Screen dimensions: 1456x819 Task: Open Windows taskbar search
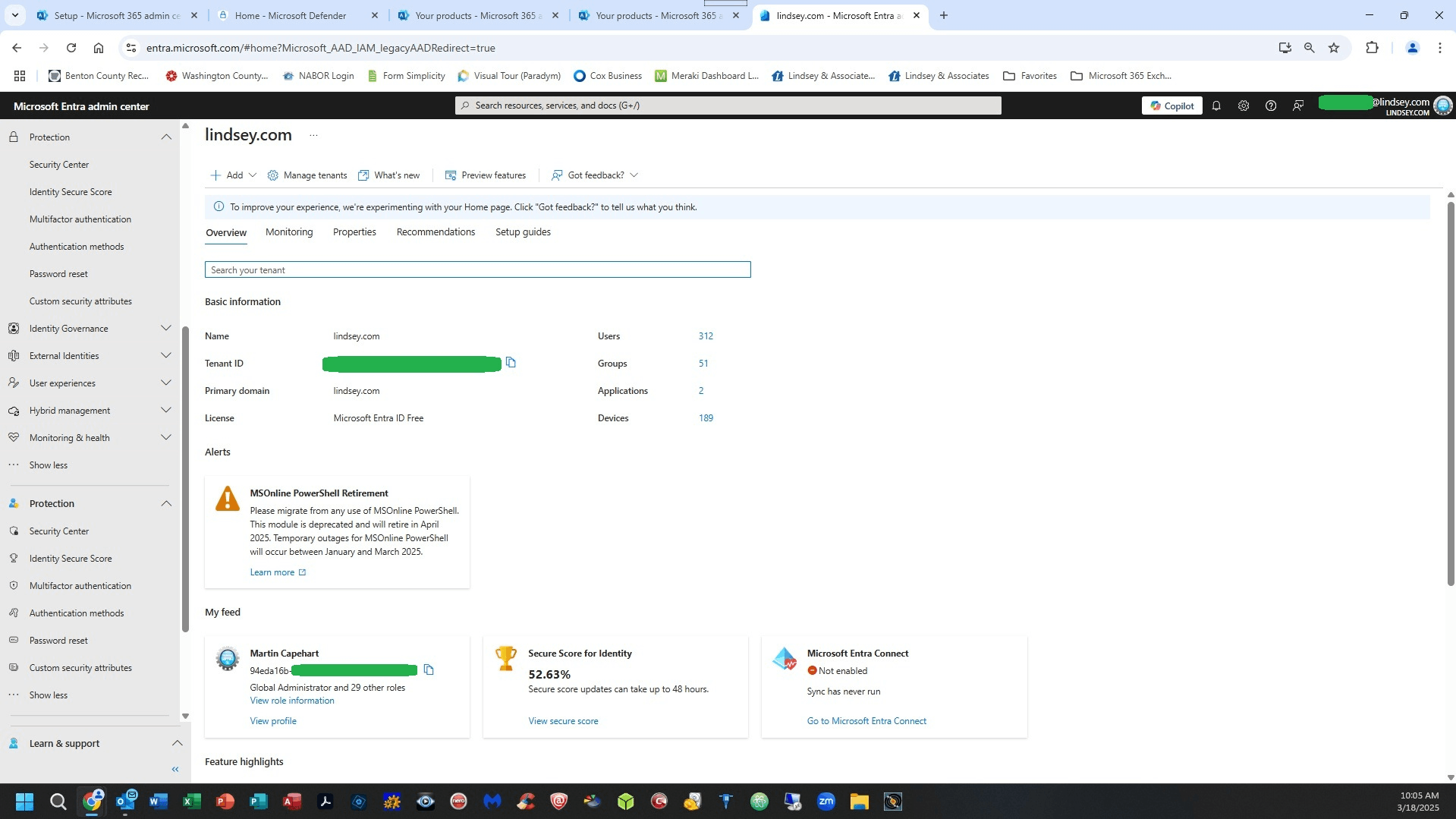tap(58, 801)
